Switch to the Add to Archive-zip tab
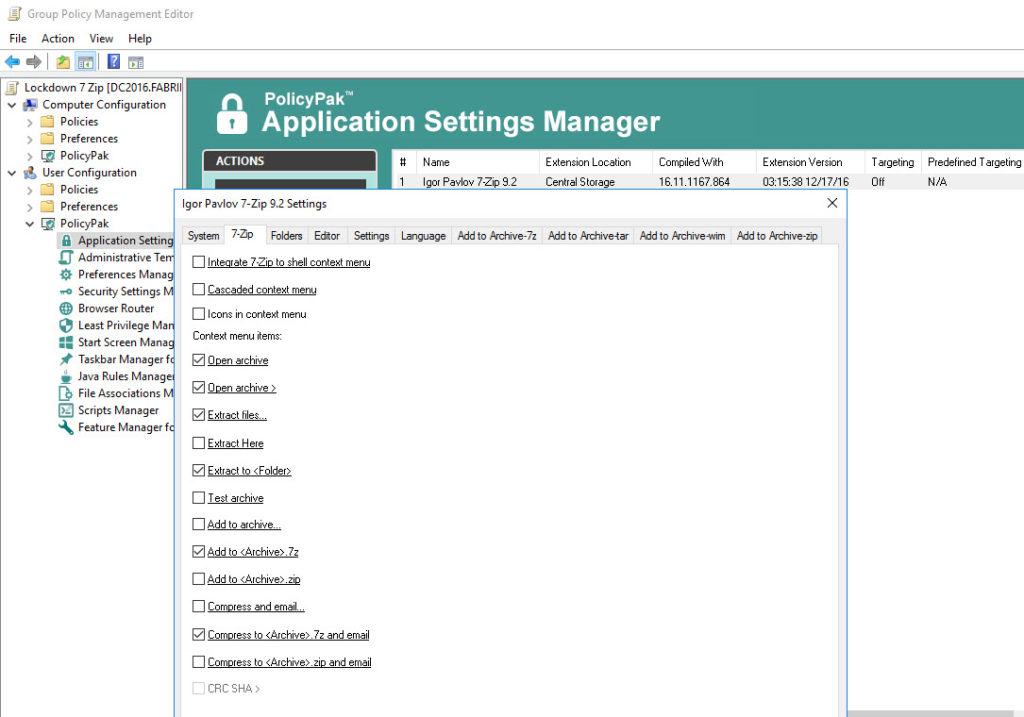The width and height of the screenshot is (1024, 717). [777, 236]
